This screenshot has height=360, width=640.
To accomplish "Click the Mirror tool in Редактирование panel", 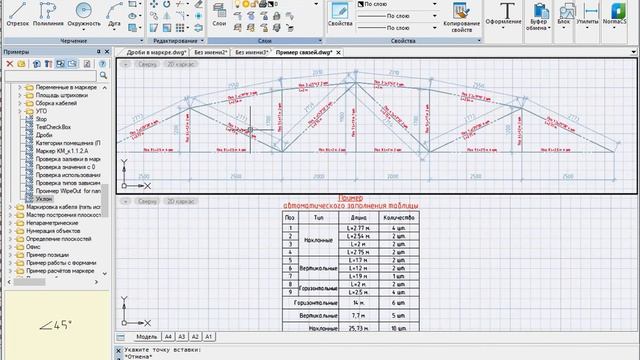I will click(x=167, y=16).
